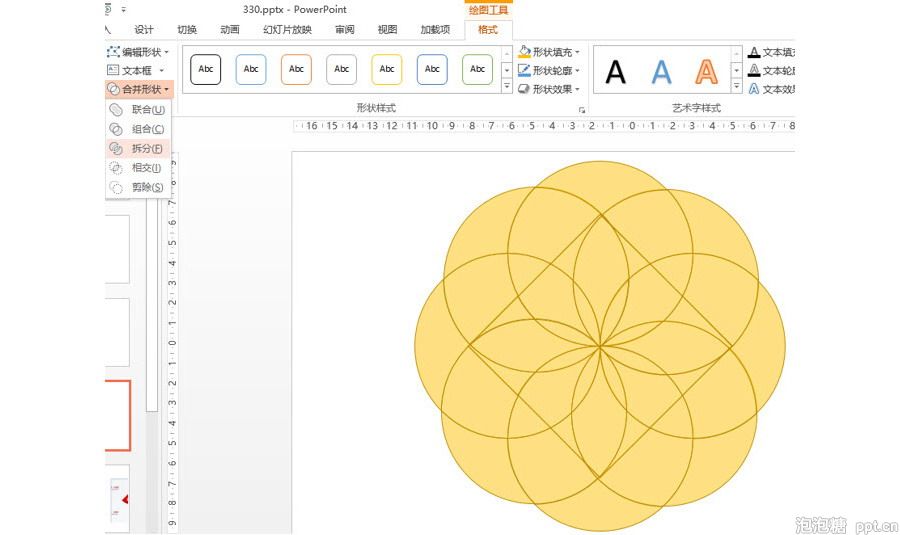Click the 文本填充 text fill button
Screen dimensions: 900x535
pyautogui.click(x=771, y=52)
